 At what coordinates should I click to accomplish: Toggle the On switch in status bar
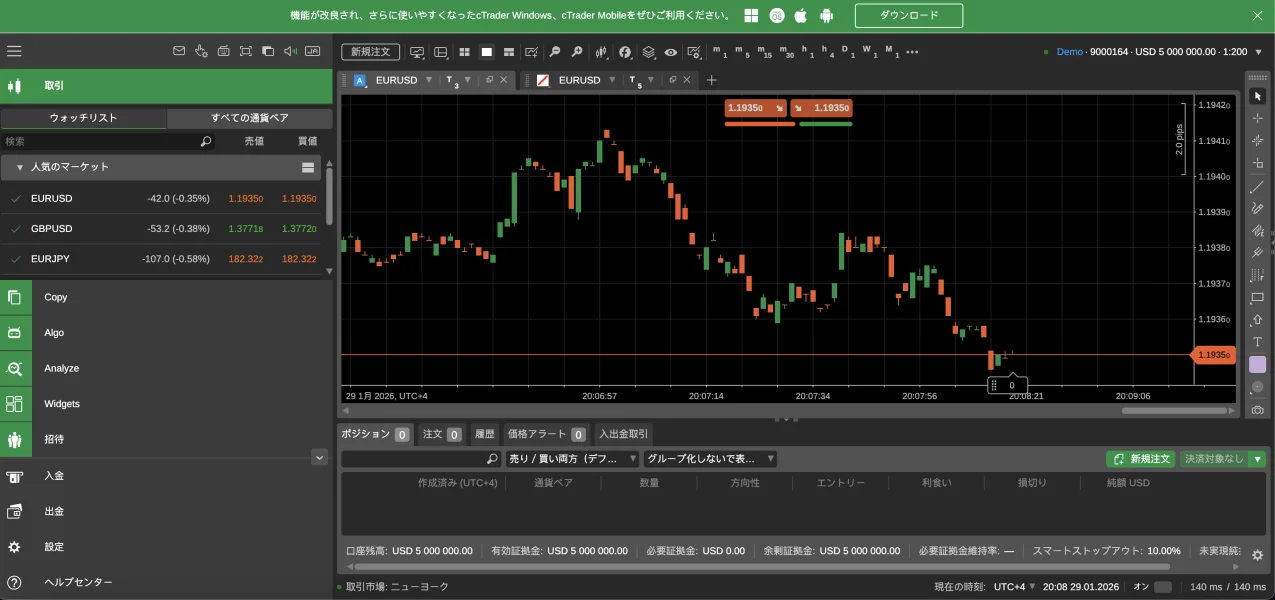(x=1163, y=587)
